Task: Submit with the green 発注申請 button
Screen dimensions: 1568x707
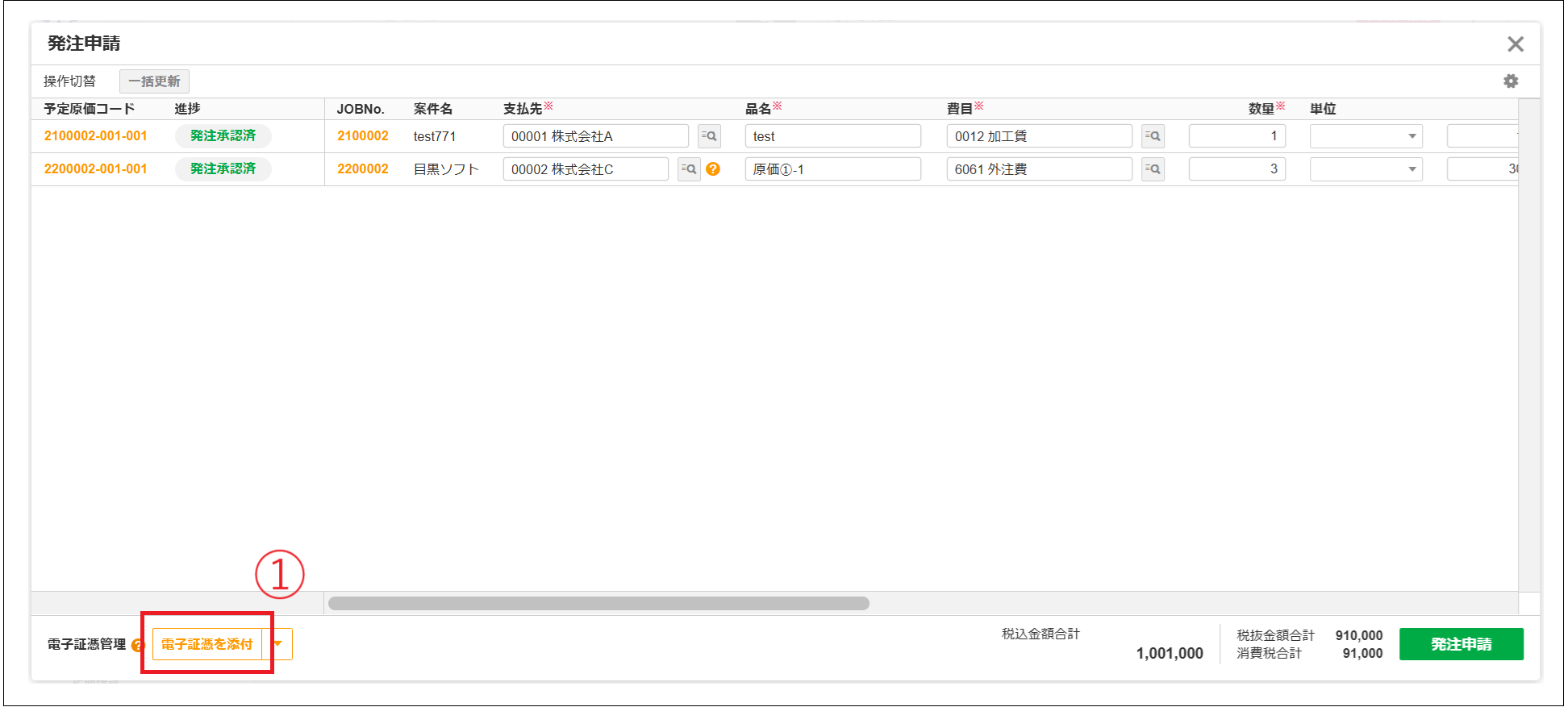Action: 1461,644
